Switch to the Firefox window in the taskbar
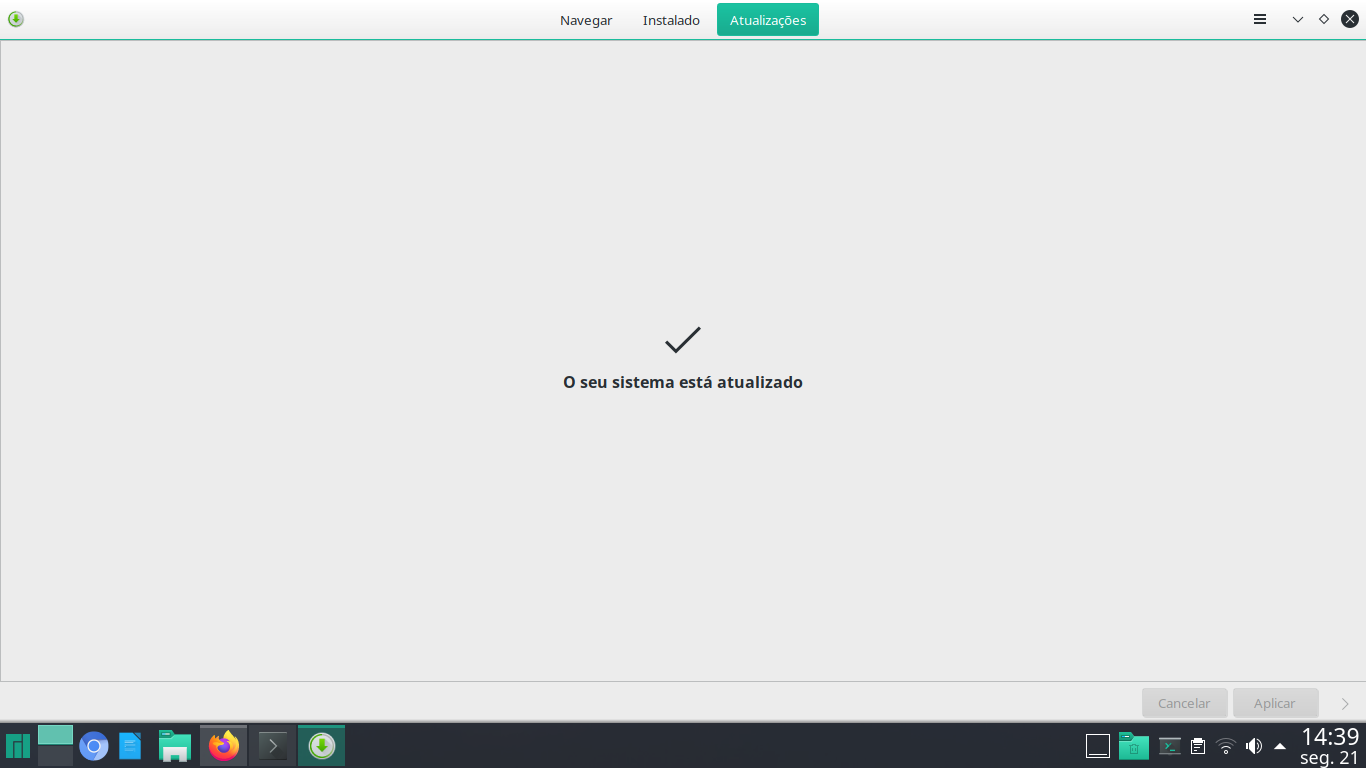The image size is (1366, 768). 224,746
